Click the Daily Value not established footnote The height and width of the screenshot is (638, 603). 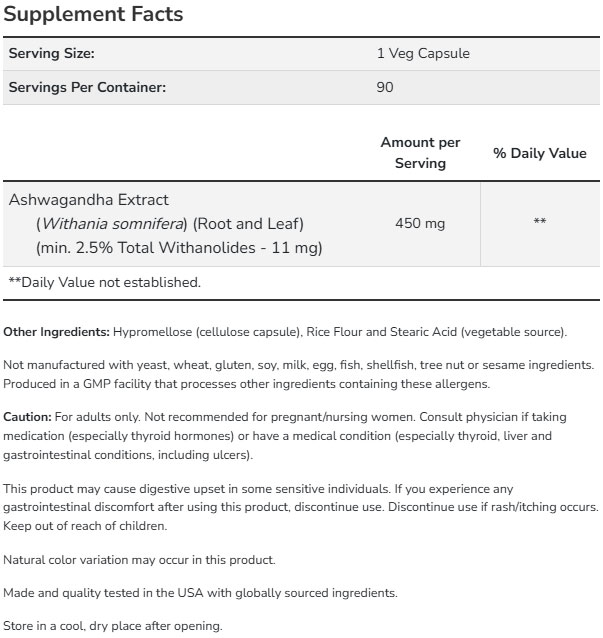click(104, 282)
